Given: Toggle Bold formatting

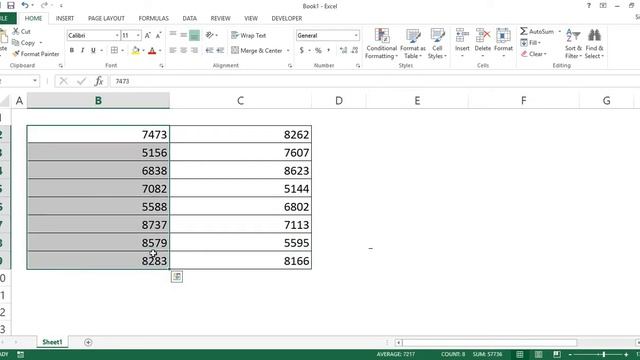Looking at the screenshot, I should coord(72,50).
